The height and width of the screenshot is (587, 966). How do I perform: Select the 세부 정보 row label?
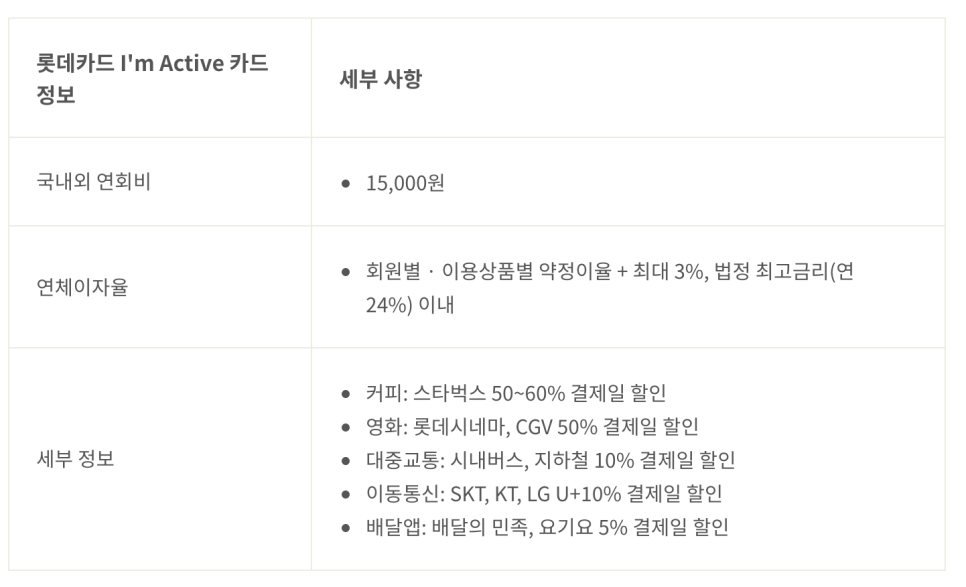pos(75,459)
